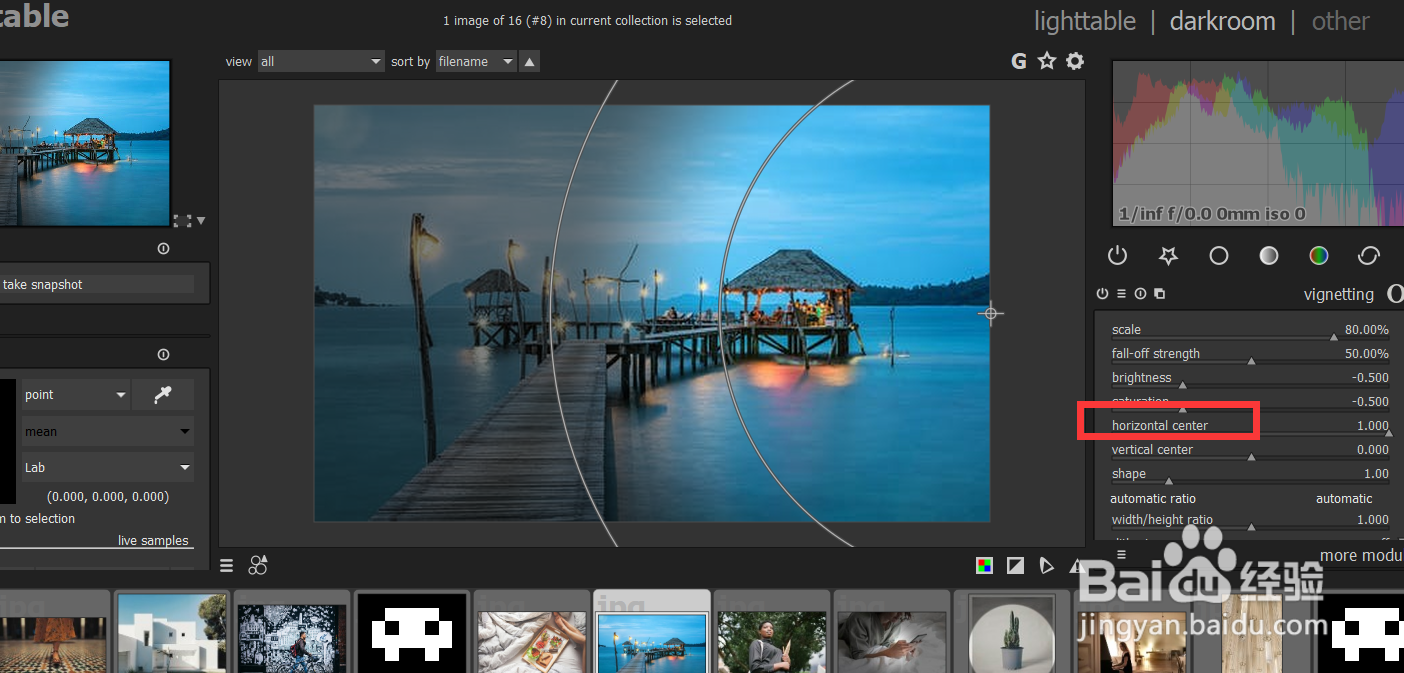1404x673 pixels.
Task: Select first skull placeholder filmstrip thumbnail
Action: tap(412, 633)
